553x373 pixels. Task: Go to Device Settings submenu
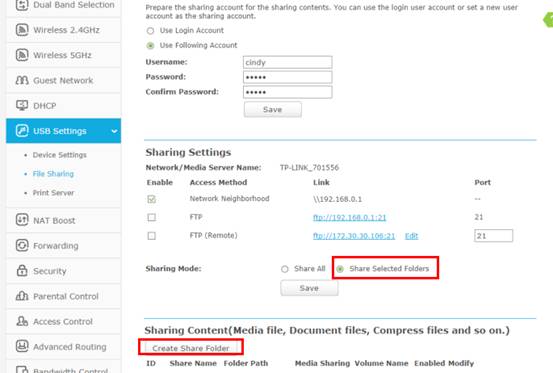[60, 155]
